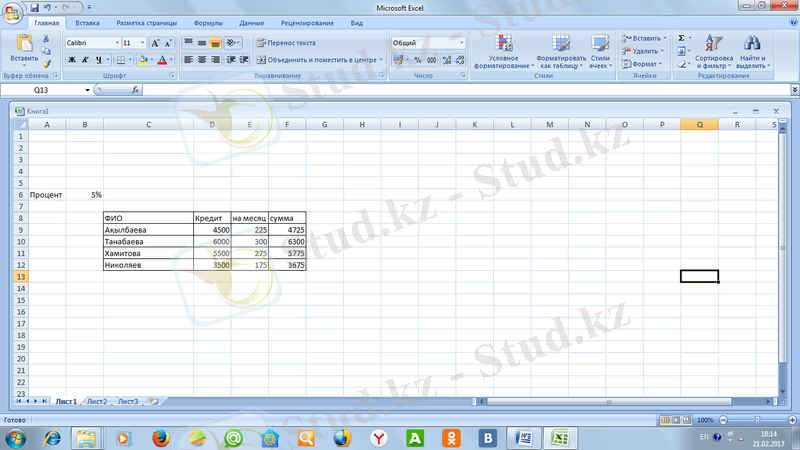Screen dimensions: 800x450
Task: Open the Лист2 sheet tab
Action: pos(96,401)
